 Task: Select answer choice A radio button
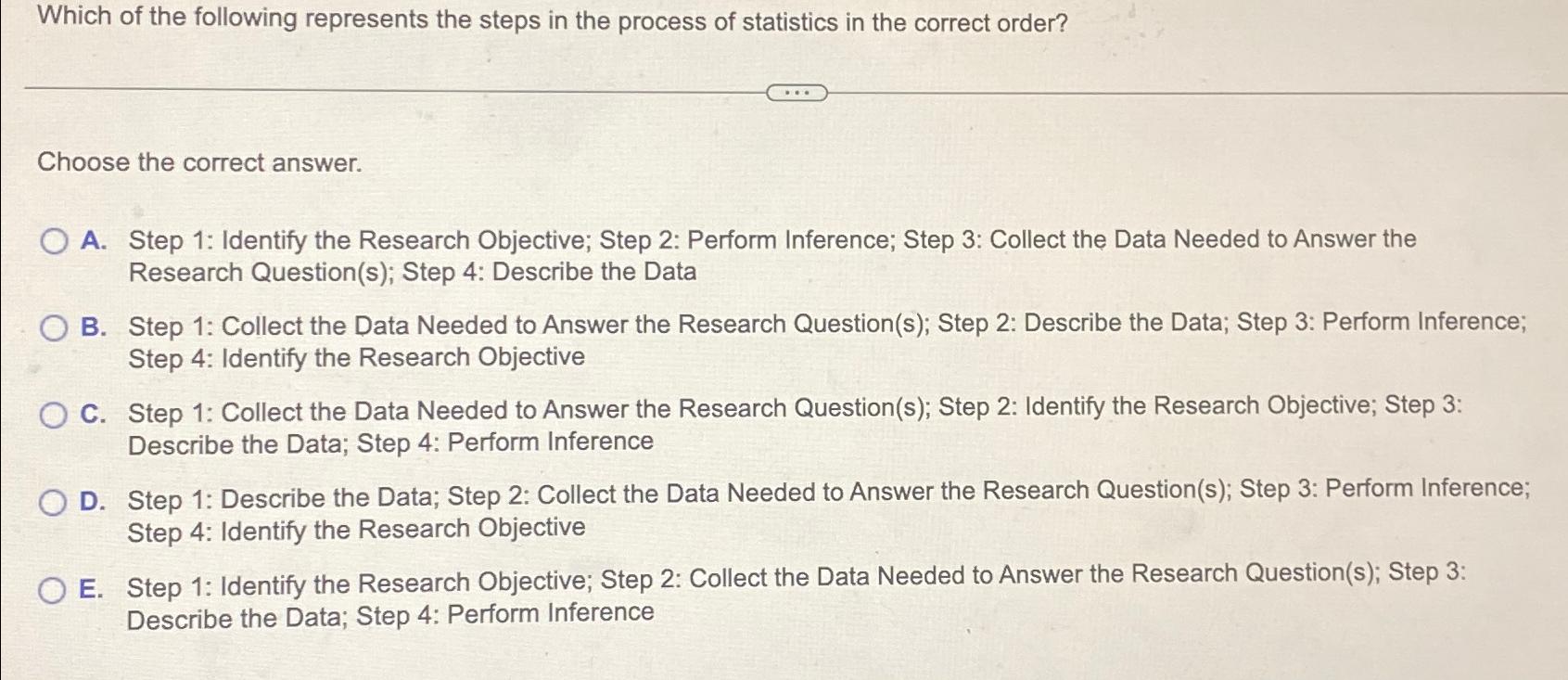click(53, 241)
